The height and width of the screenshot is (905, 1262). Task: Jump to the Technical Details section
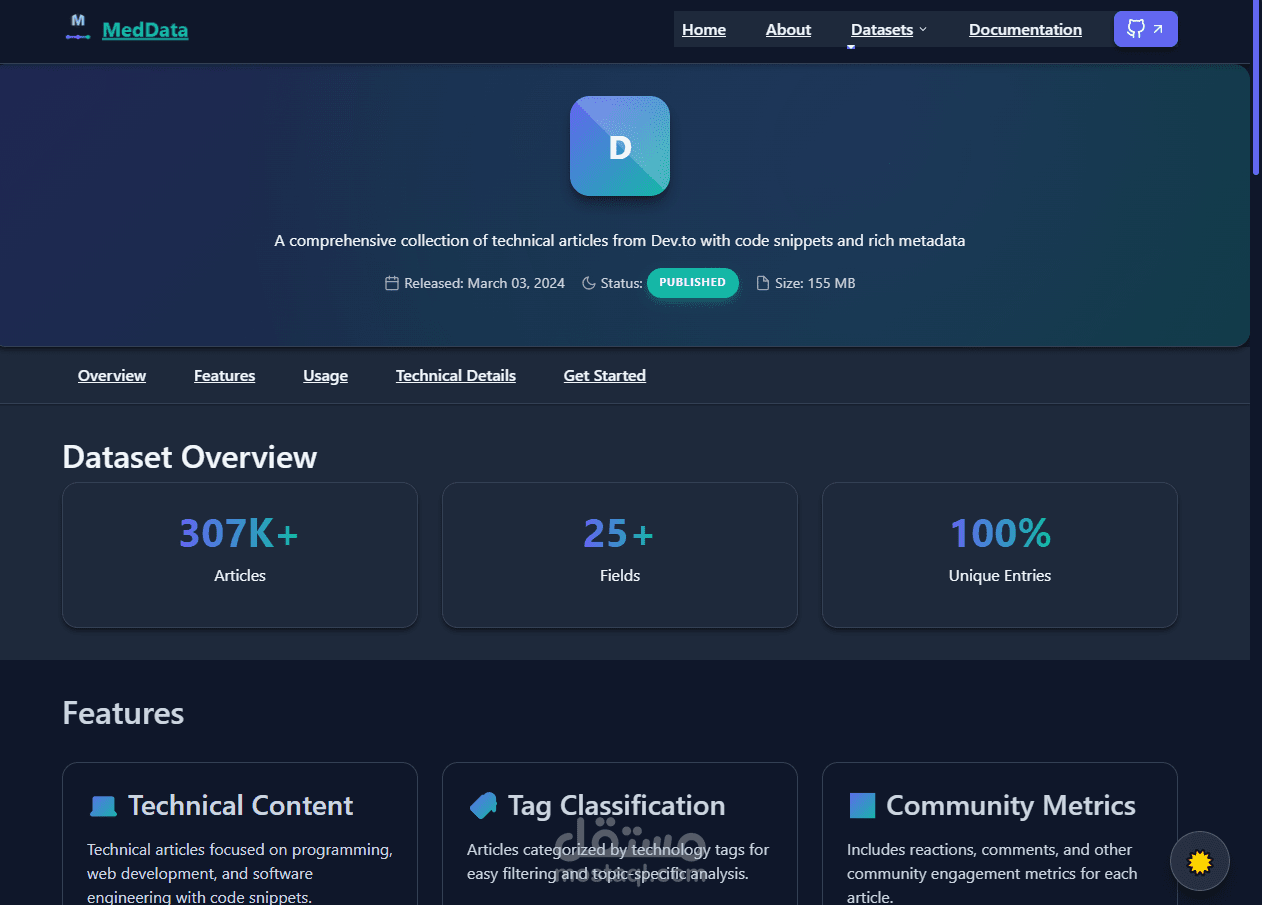[x=456, y=376]
